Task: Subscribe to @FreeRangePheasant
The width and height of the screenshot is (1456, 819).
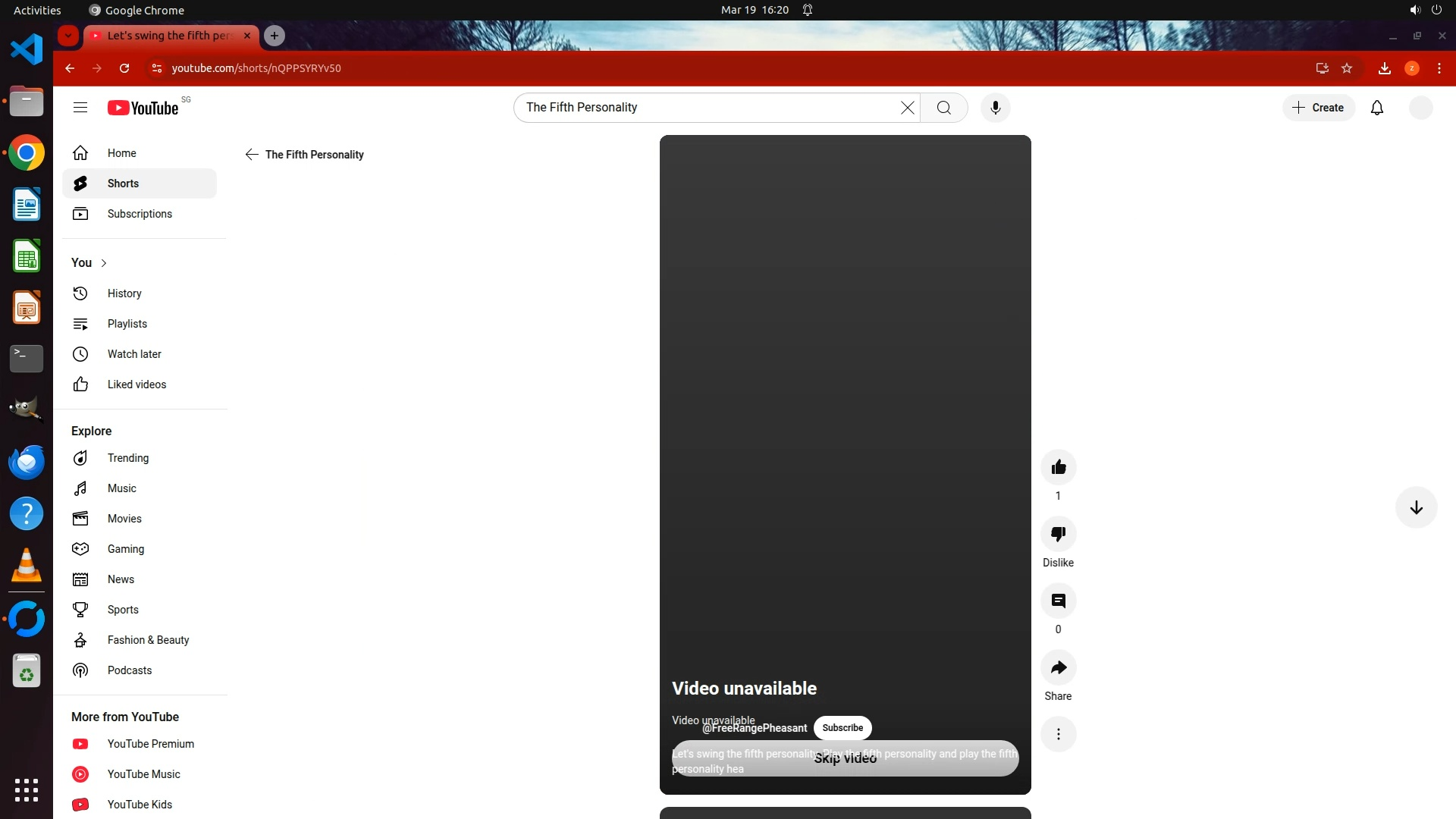Action: 842,728
